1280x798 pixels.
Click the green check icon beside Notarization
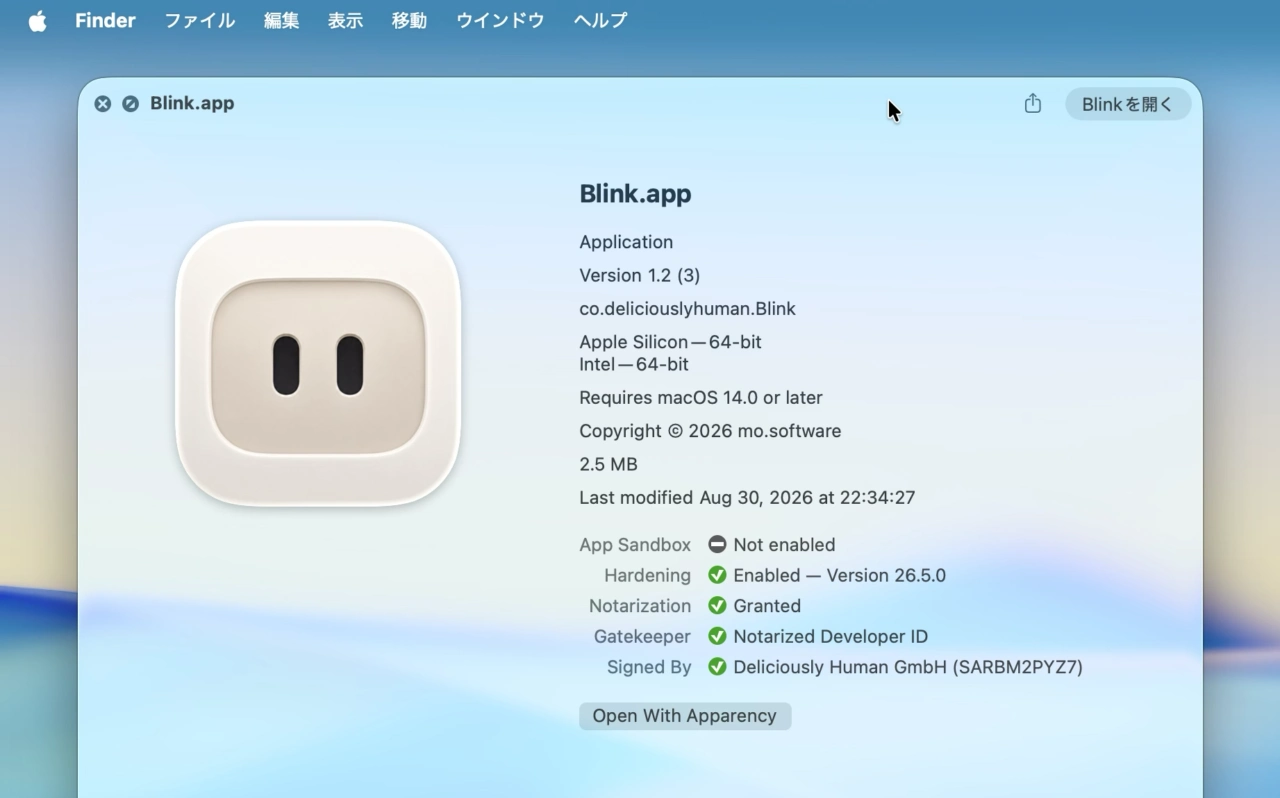tap(717, 606)
